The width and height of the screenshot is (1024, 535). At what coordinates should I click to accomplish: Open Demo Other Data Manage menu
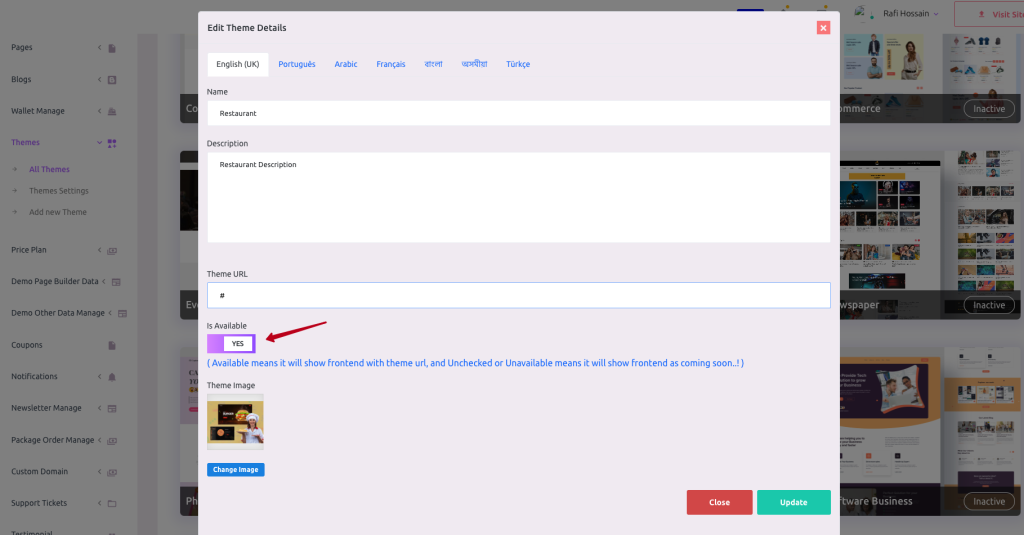coord(57,313)
